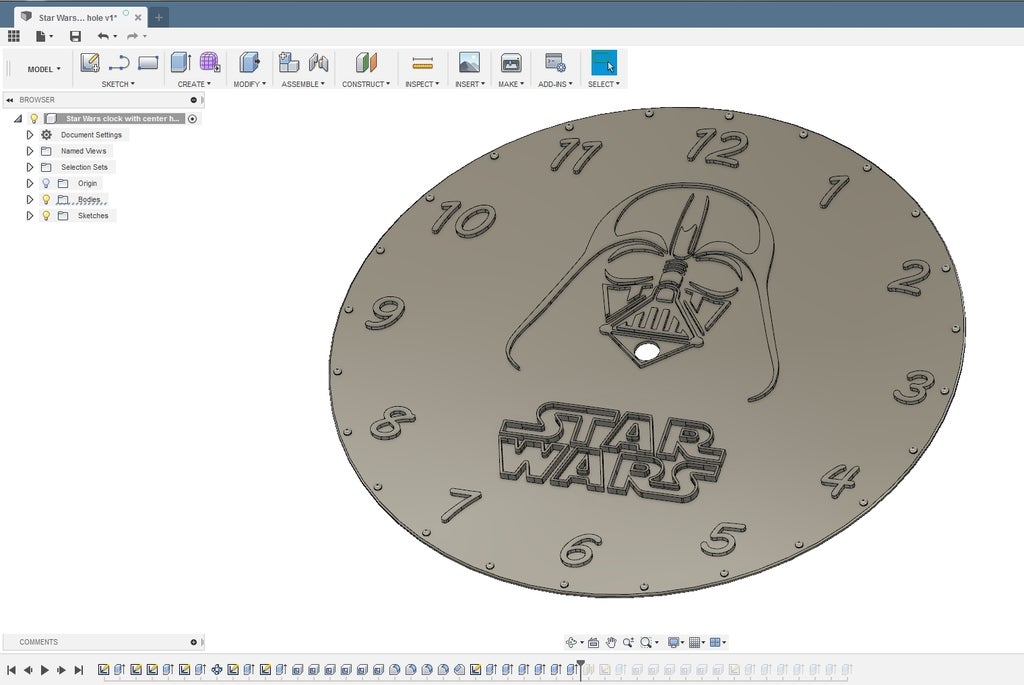This screenshot has height=685, width=1024.
Task: Toggle visibility bulb of Origin folder
Action: pyautogui.click(x=46, y=183)
